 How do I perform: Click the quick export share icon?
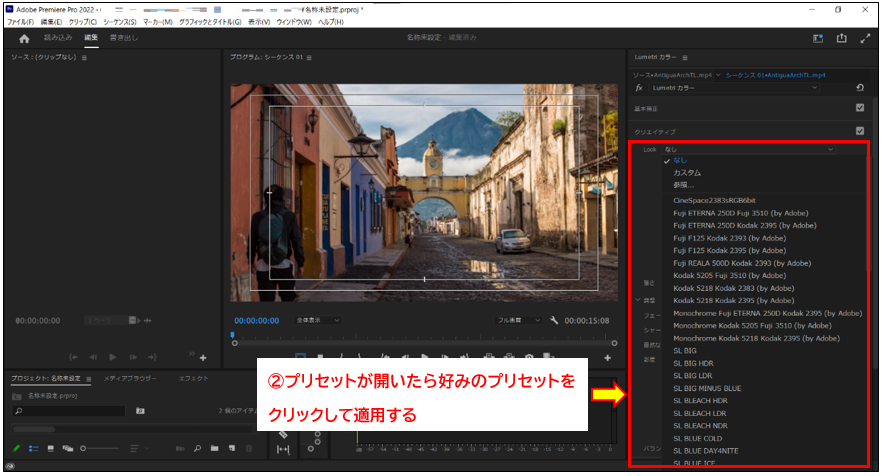point(842,38)
